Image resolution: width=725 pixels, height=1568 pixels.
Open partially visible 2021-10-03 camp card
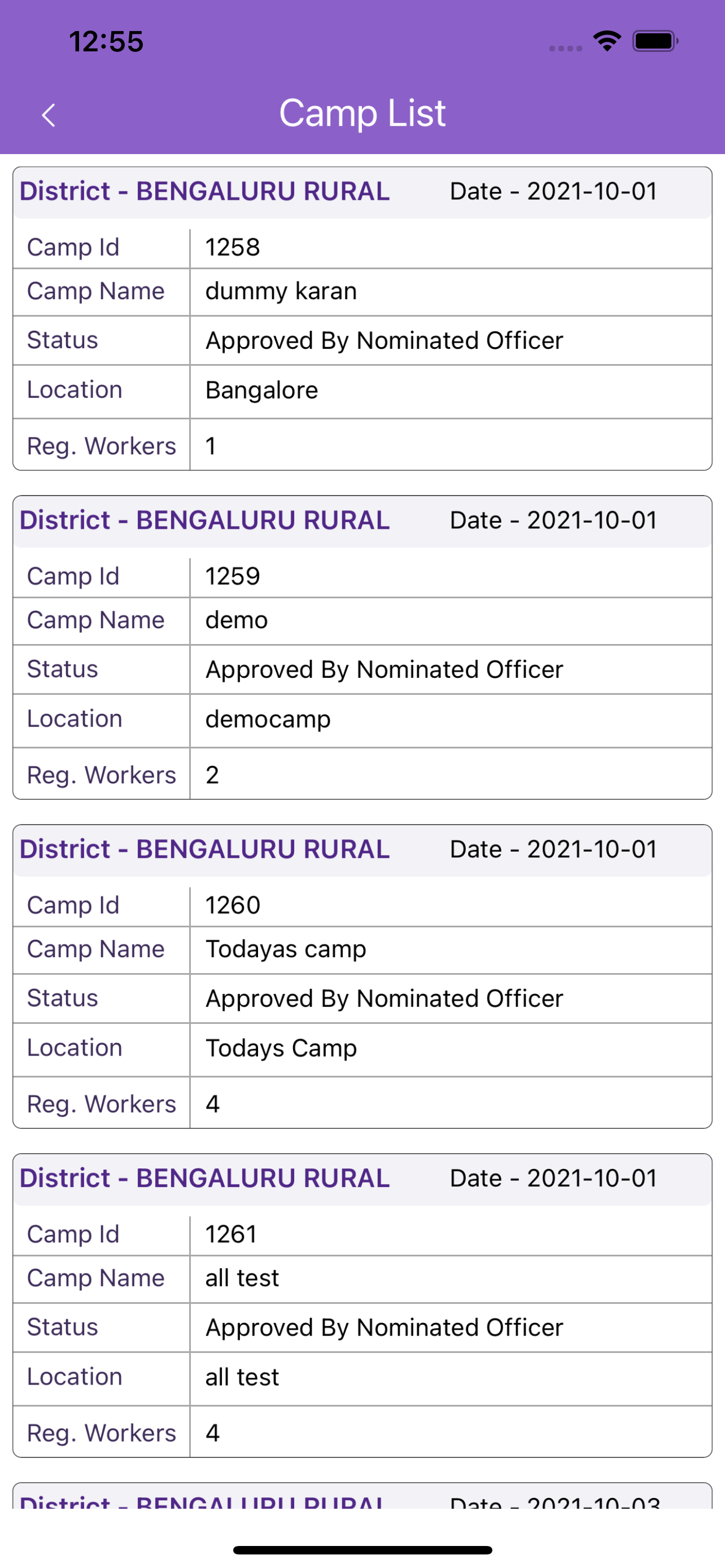[x=362, y=1497]
